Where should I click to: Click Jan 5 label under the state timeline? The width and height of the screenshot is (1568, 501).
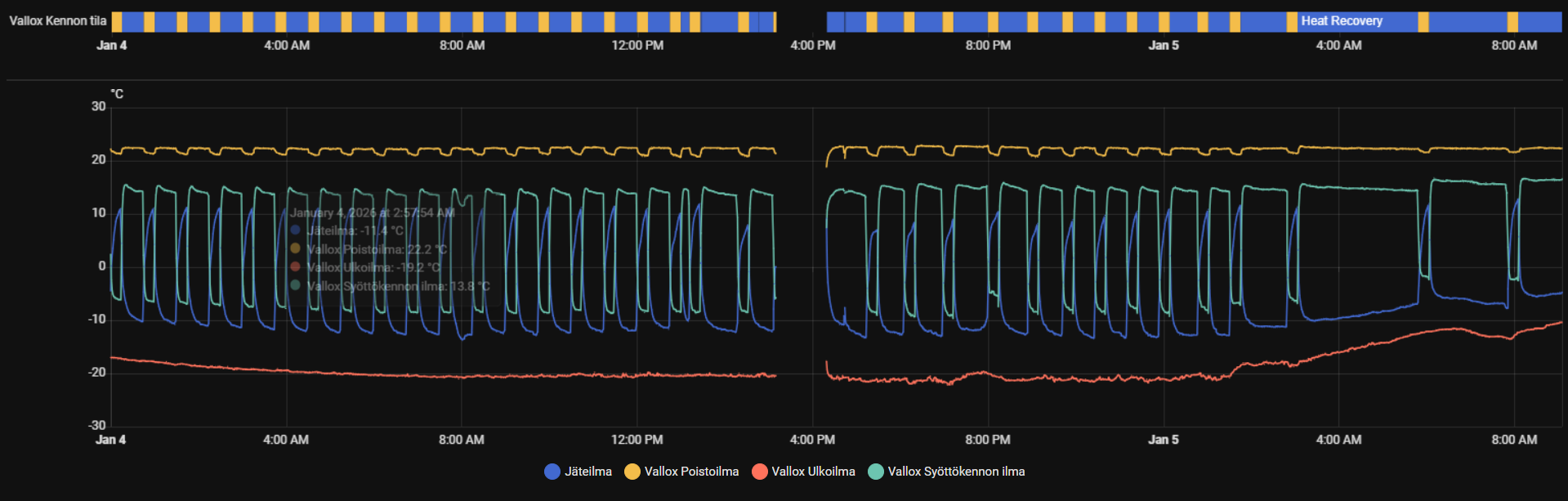(x=1163, y=46)
